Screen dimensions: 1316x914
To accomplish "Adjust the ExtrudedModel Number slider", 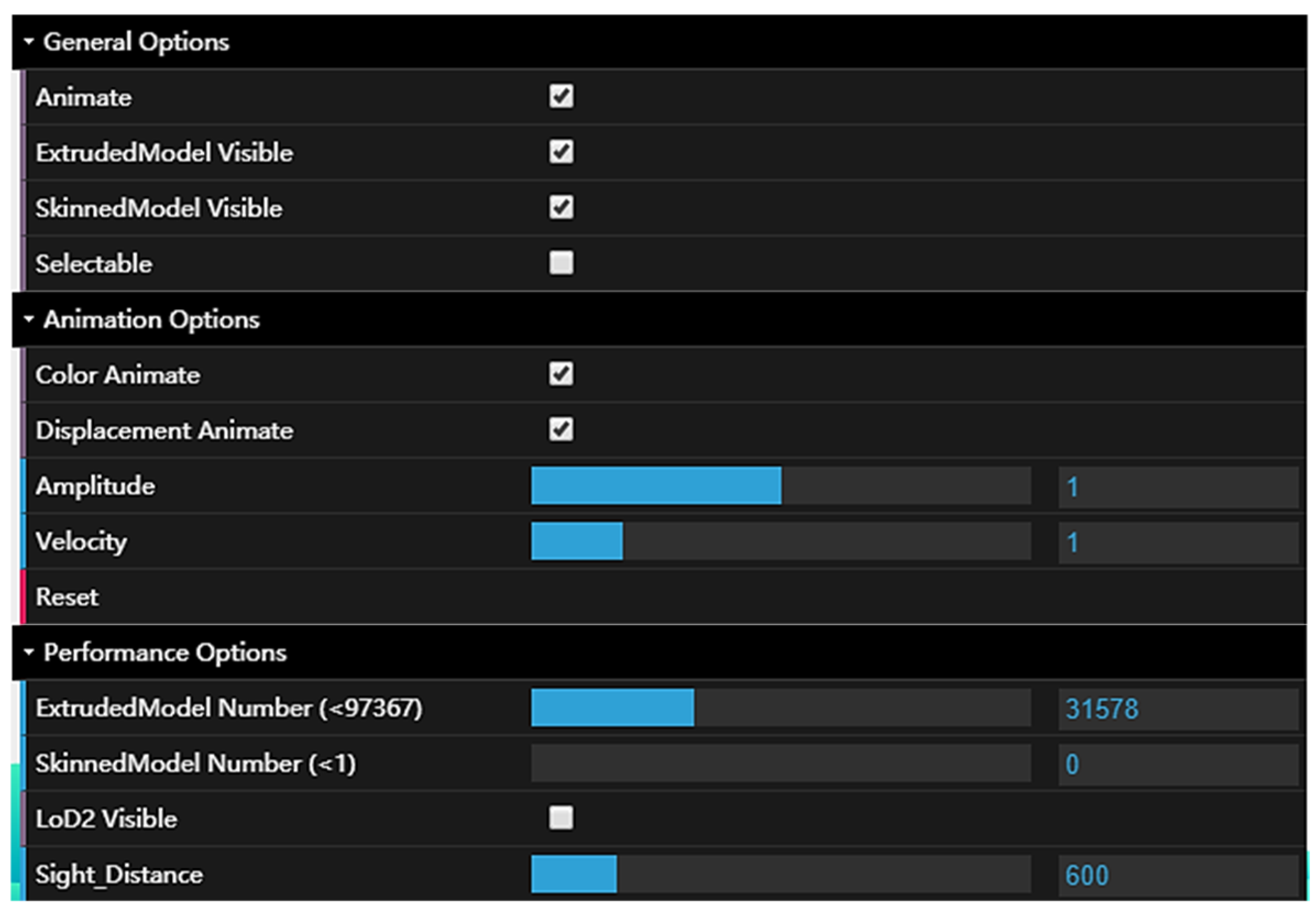I will click(780, 708).
